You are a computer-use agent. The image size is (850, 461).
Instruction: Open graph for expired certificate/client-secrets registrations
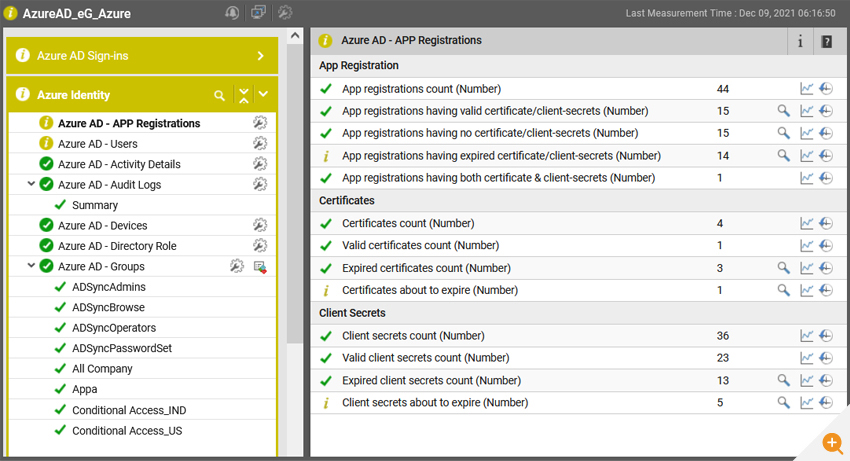click(807, 156)
